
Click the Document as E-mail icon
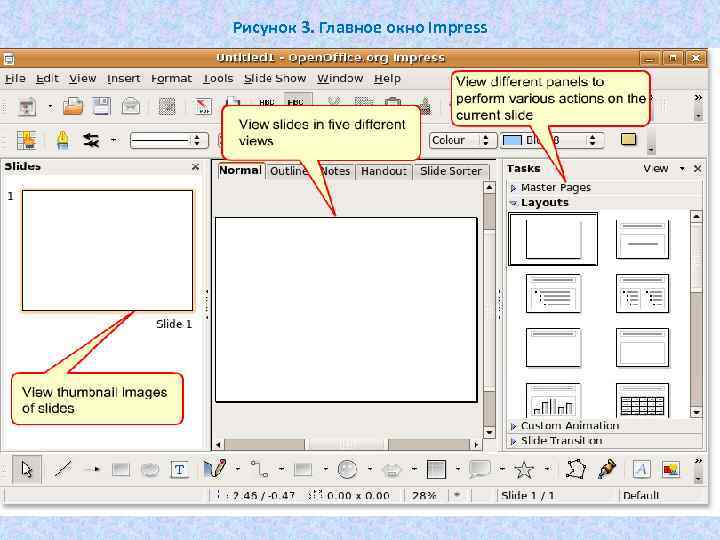coord(131,106)
